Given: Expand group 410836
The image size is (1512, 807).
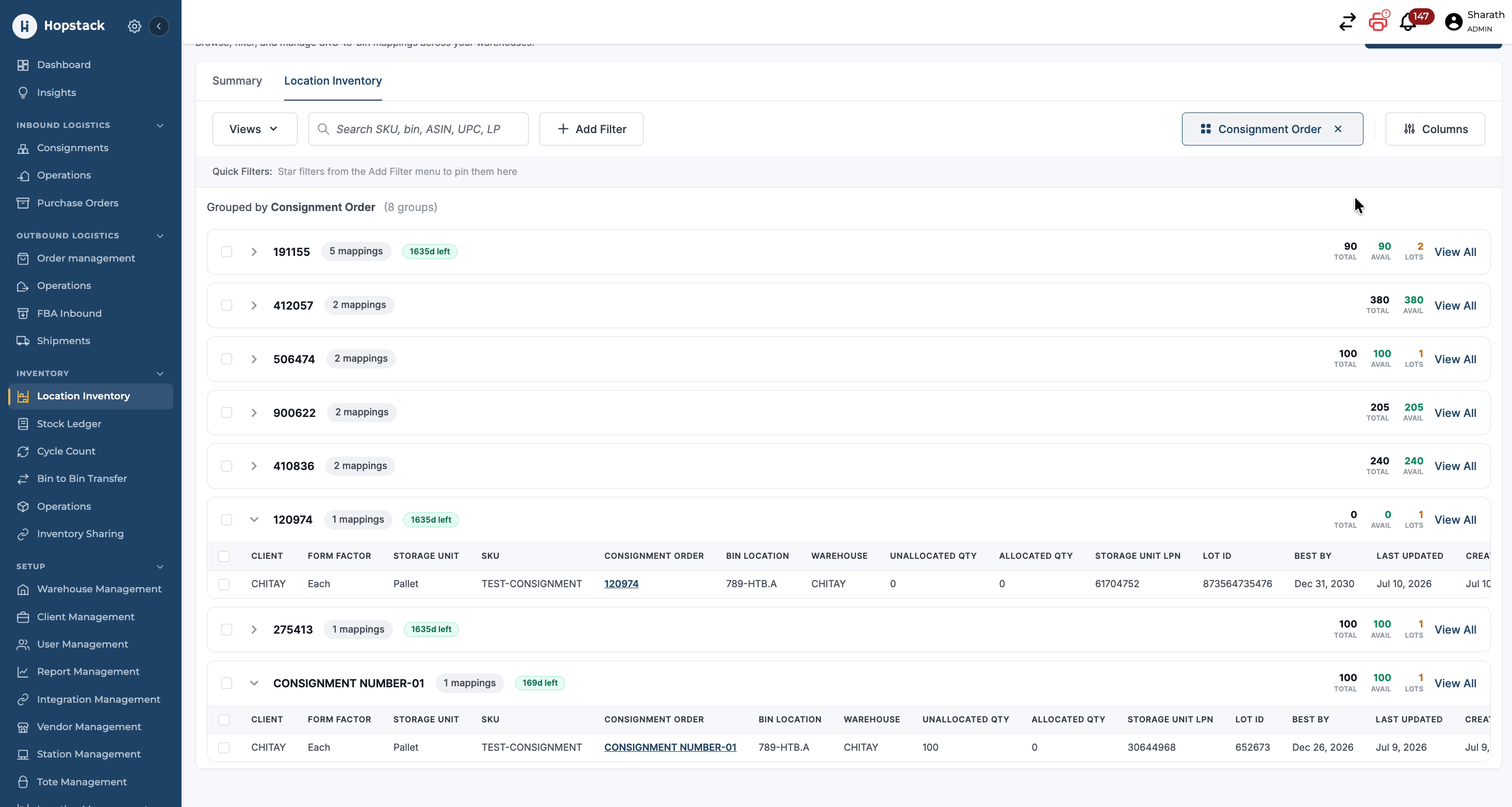Looking at the screenshot, I should [254, 466].
